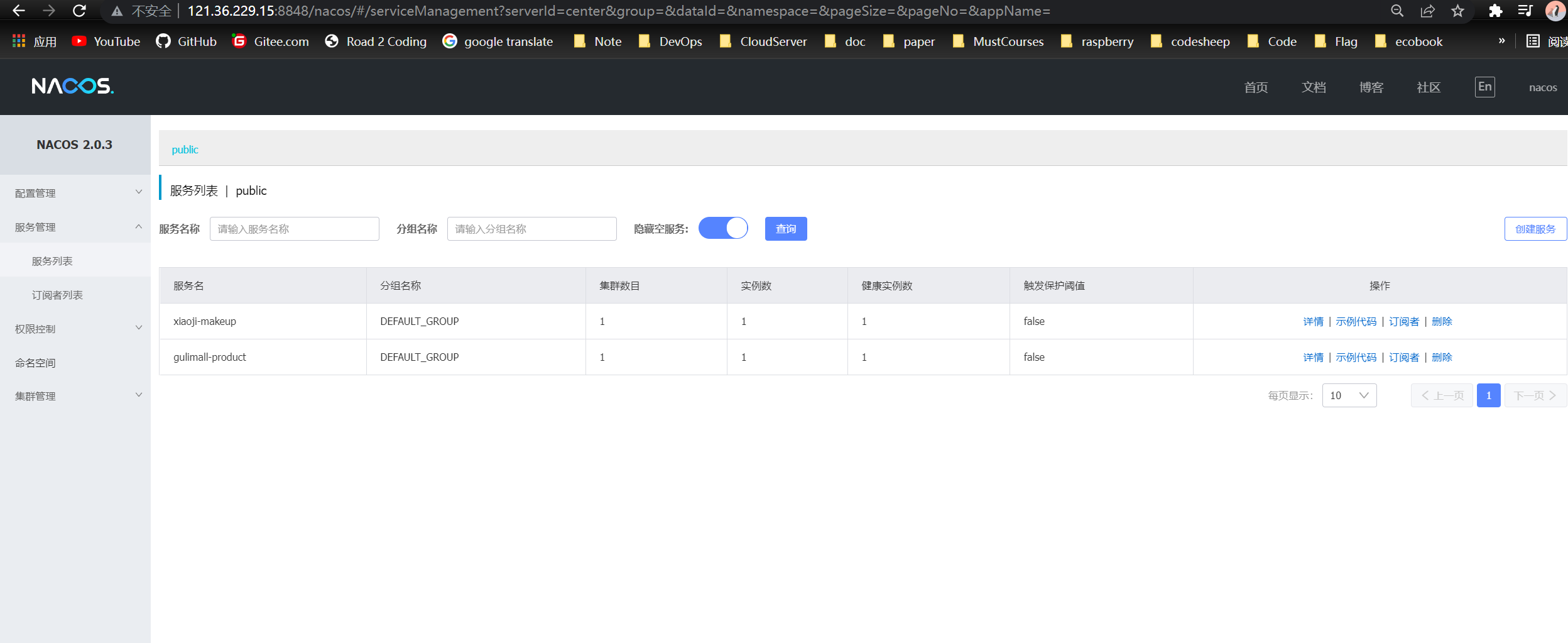
Task: Click 删除 for gulimall-product
Action: click(1442, 357)
